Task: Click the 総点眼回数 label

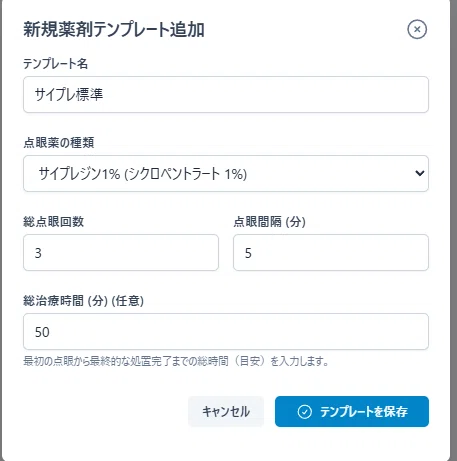Action: (53, 221)
